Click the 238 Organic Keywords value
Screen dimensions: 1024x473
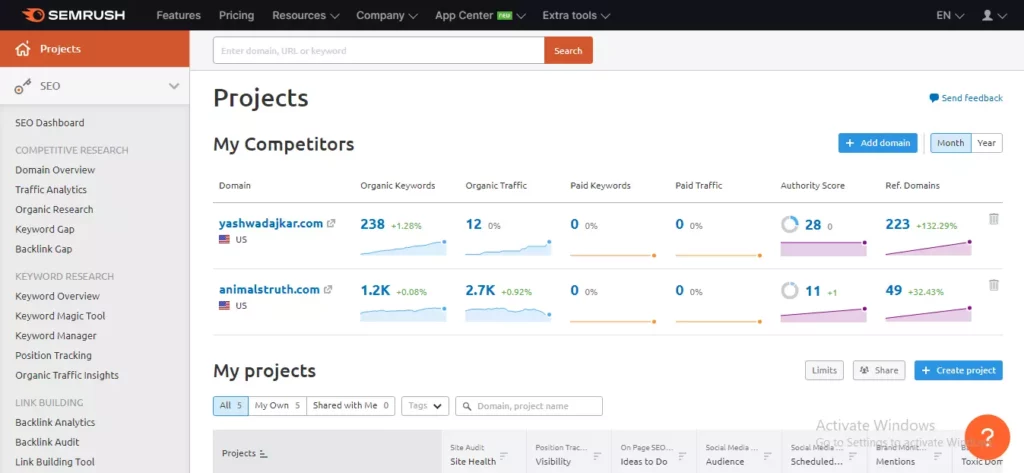372,224
